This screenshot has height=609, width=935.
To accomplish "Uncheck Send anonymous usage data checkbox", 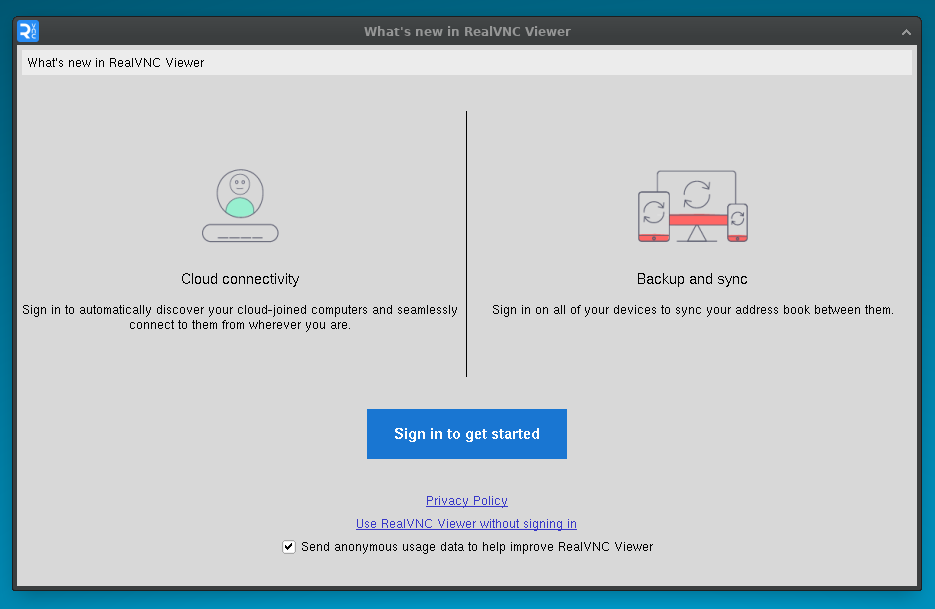I will pos(289,546).
